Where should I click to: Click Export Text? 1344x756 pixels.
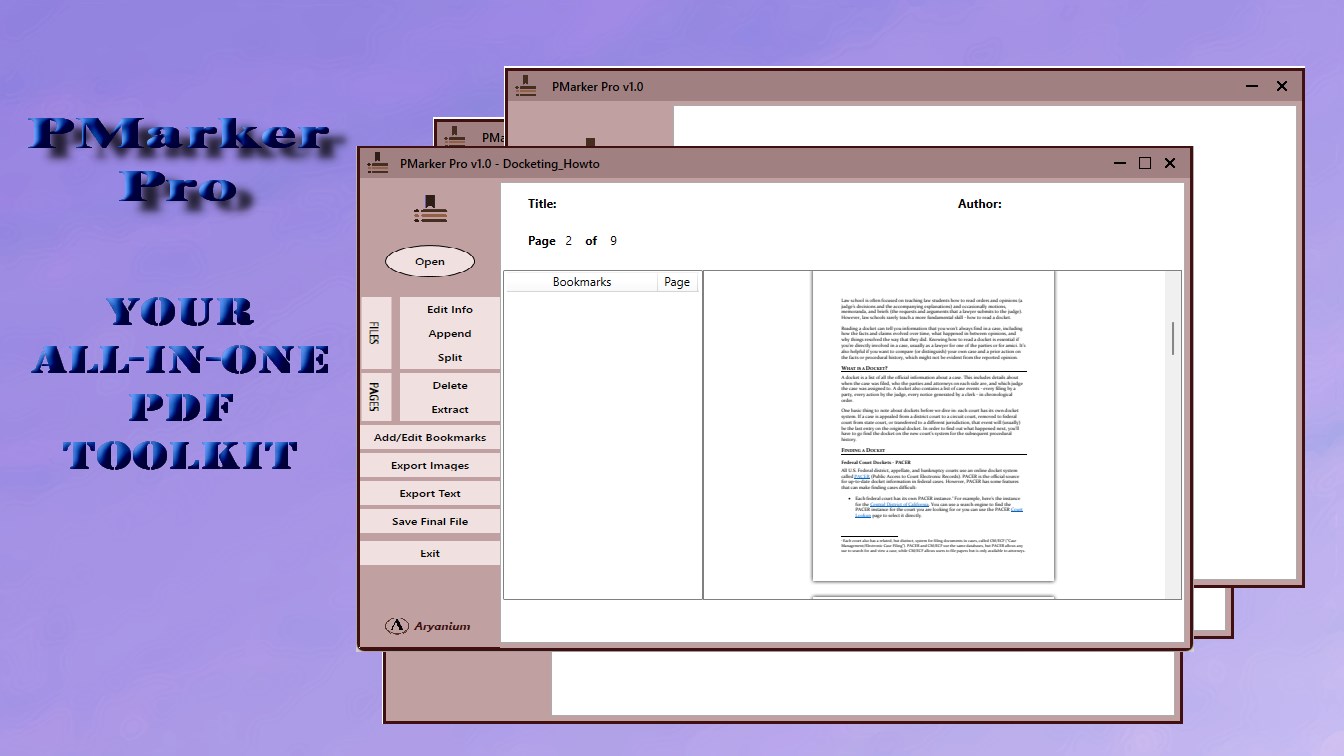pos(430,494)
